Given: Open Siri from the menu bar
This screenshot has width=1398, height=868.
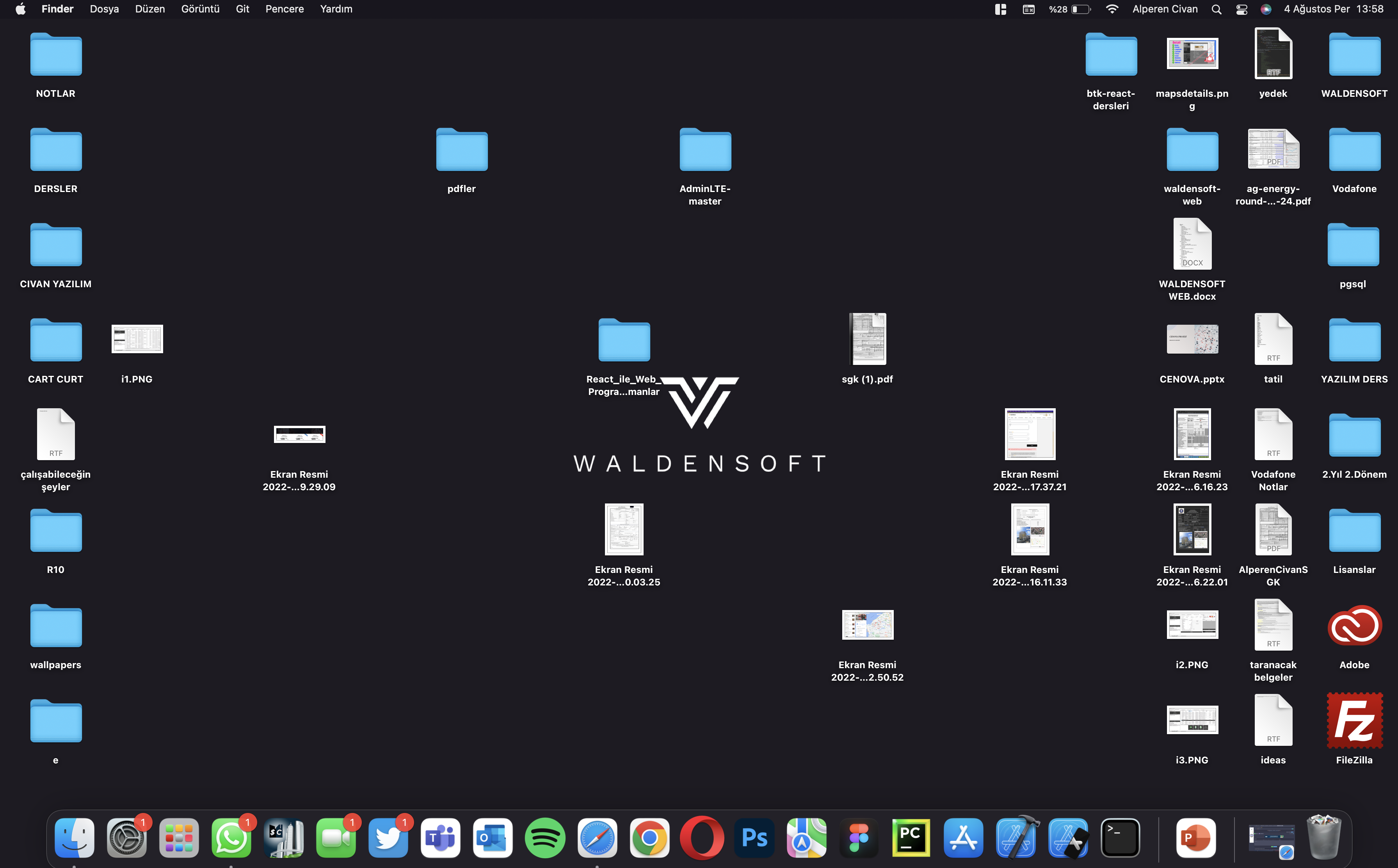Looking at the screenshot, I should [1266, 9].
